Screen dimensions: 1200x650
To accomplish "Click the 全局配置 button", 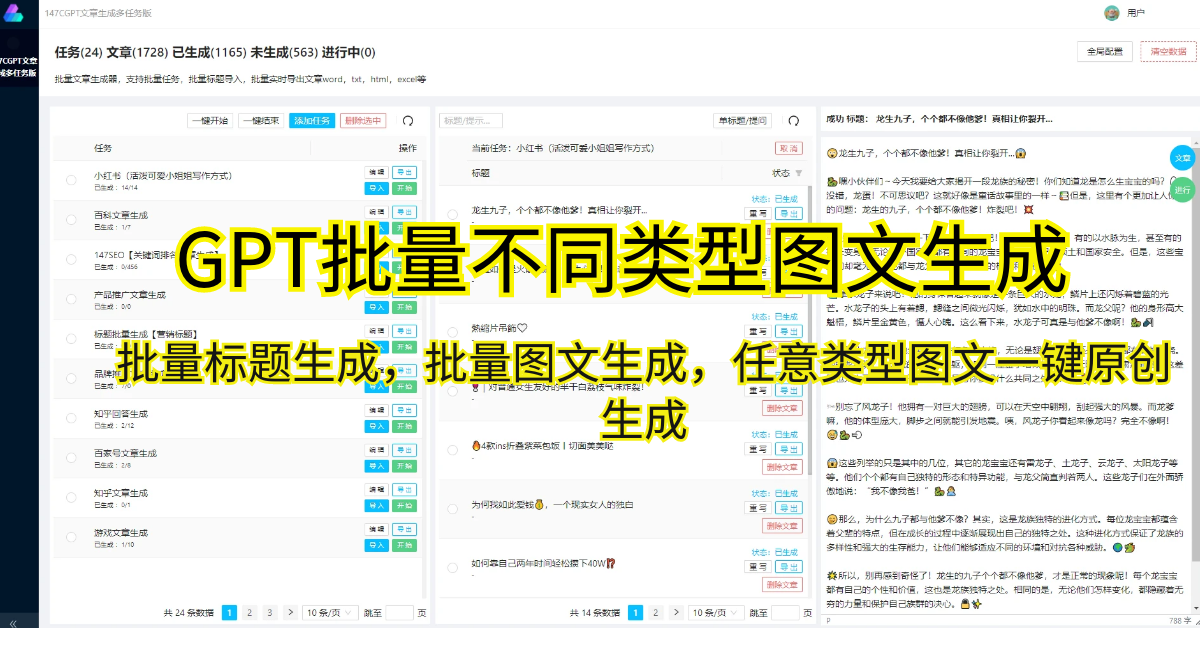I will point(1105,52).
